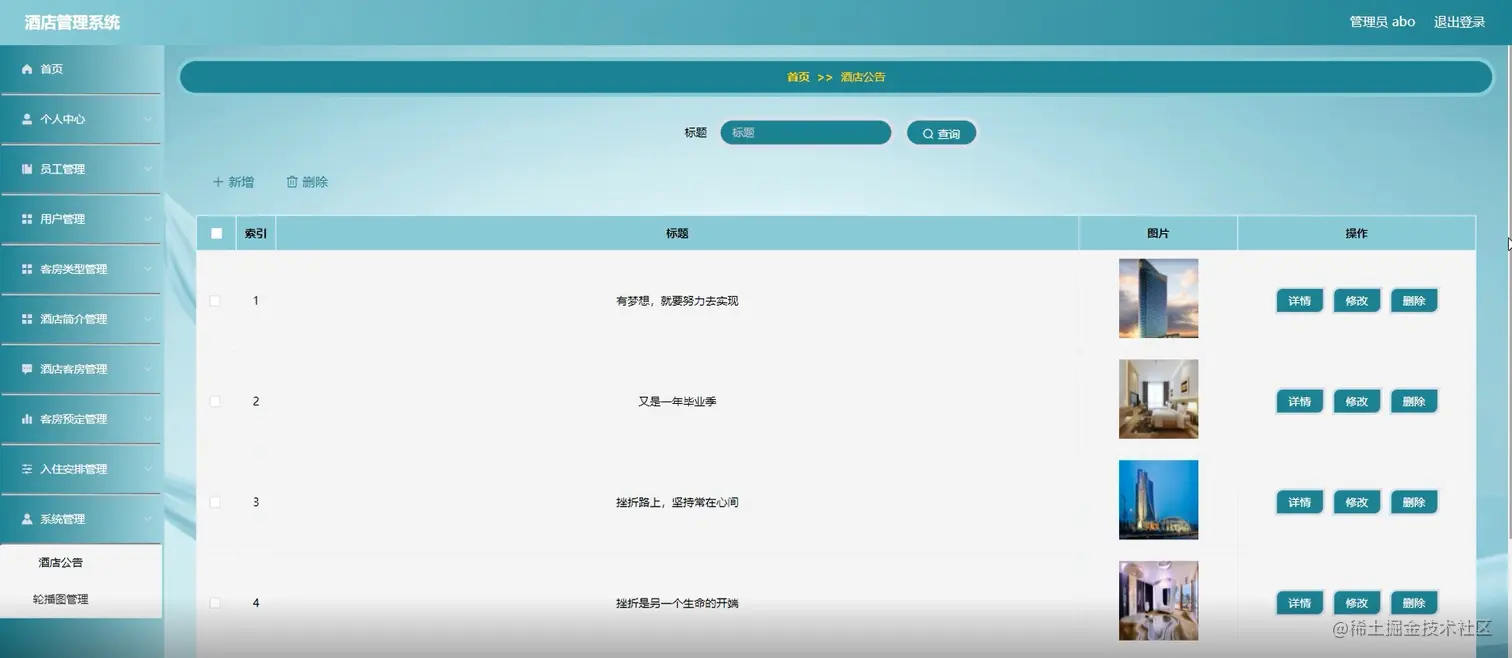Select 员工管理 label in the sidebar
The image size is (1512, 658).
(62, 169)
